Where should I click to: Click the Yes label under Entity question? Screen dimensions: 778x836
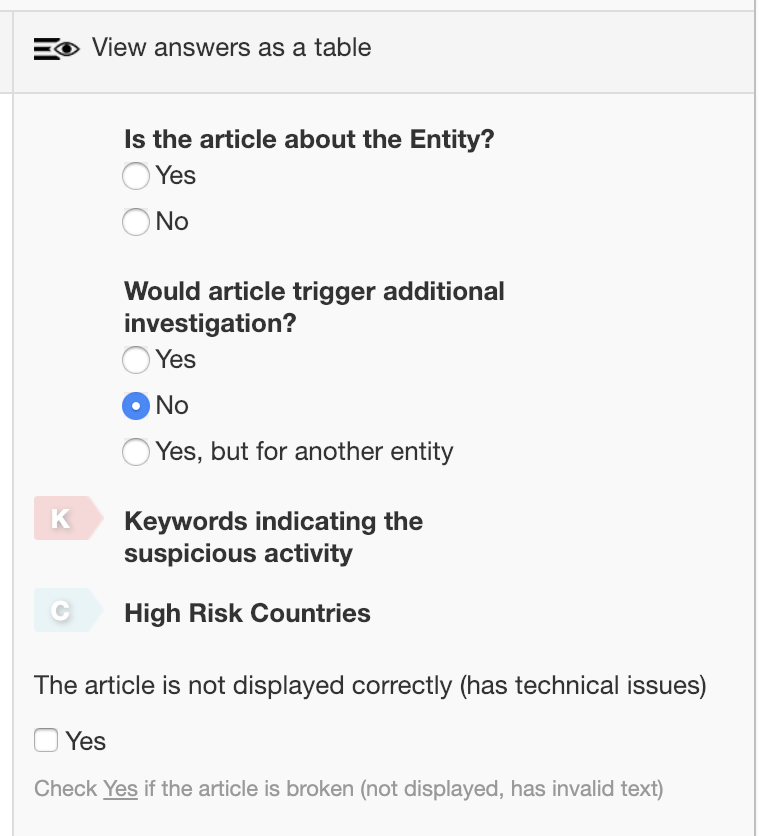[176, 175]
